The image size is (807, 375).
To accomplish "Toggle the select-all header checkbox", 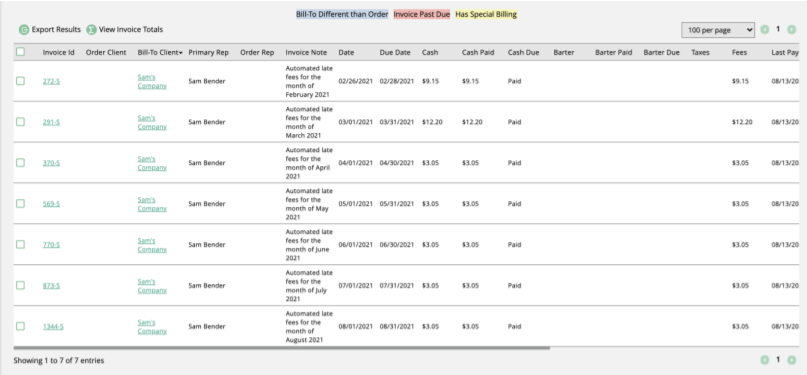I will 20,52.
